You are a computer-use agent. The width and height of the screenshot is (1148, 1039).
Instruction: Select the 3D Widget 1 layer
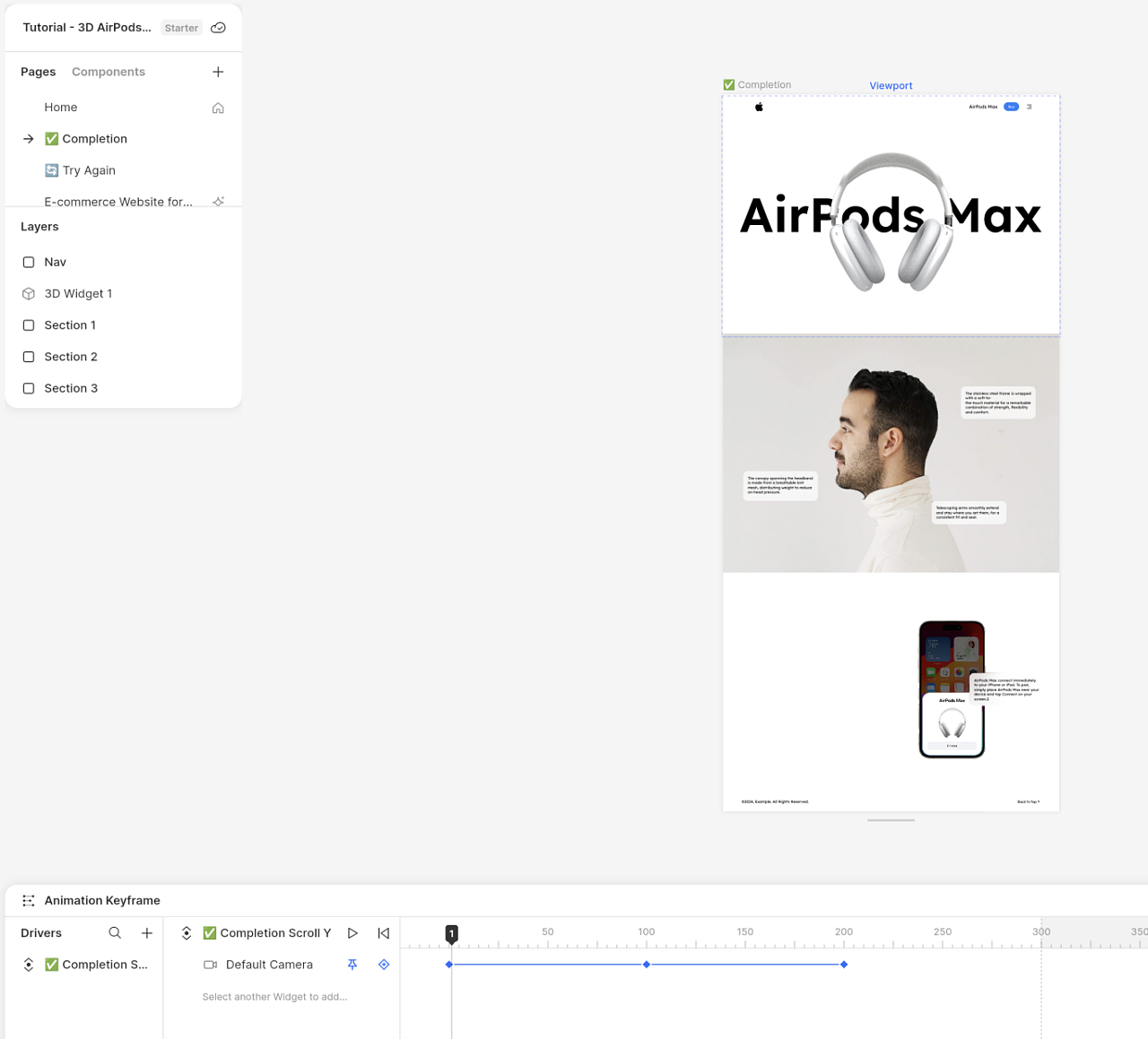click(78, 294)
